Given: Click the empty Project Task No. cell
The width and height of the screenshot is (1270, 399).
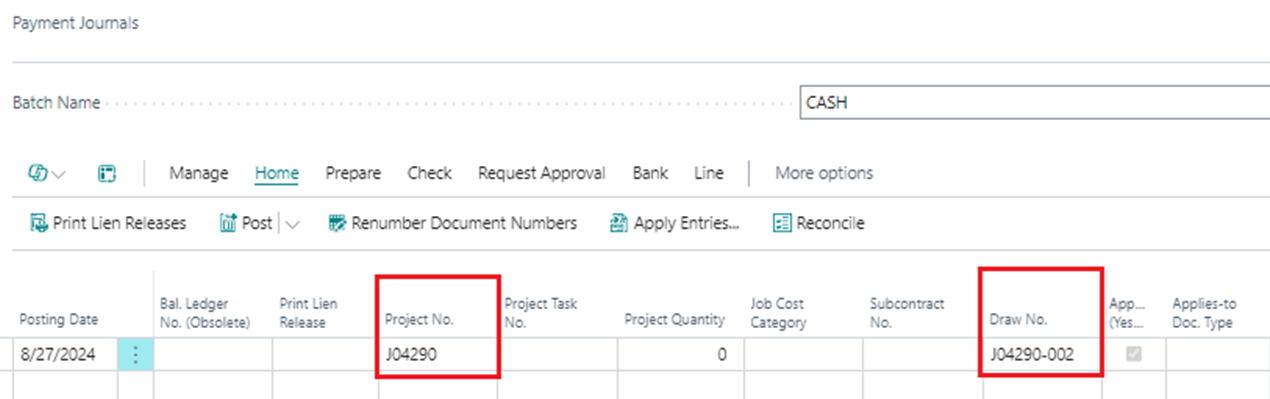Looking at the screenshot, I should pyautogui.click(x=557, y=355).
